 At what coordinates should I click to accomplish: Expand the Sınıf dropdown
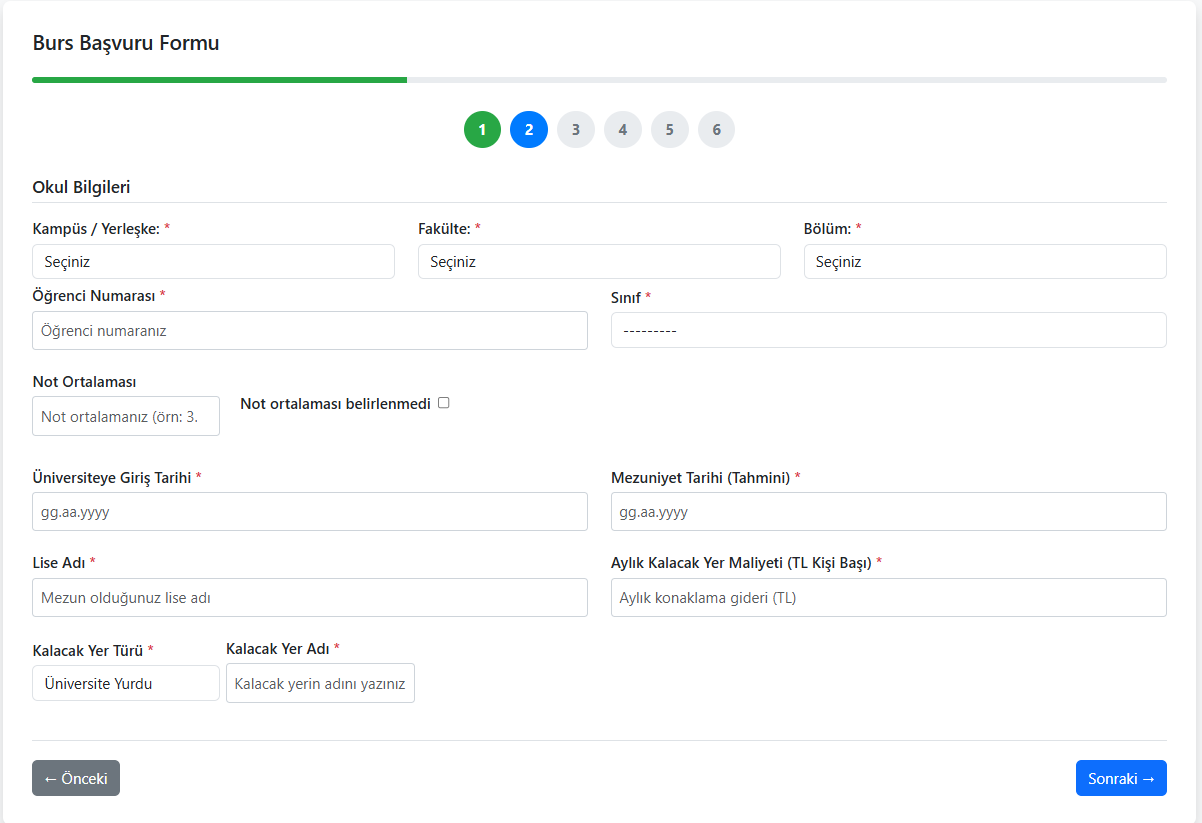point(888,330)
